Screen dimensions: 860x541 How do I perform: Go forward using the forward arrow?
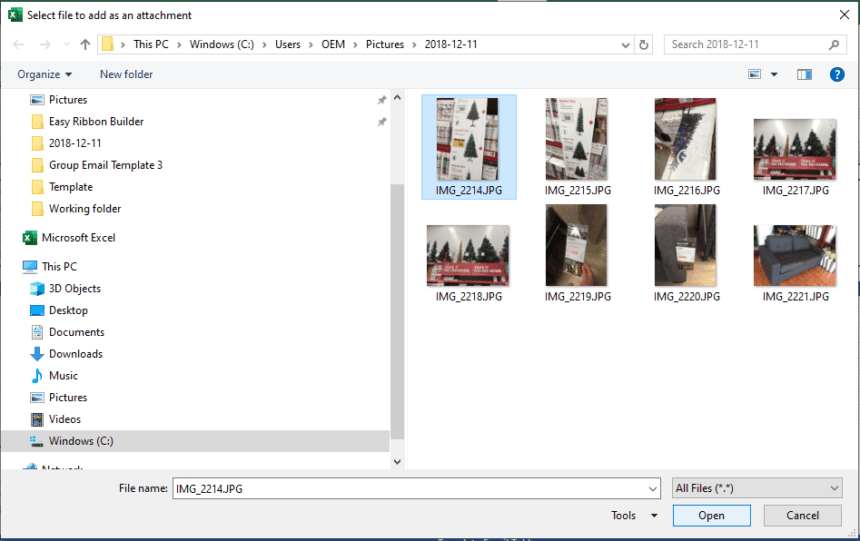(x=45, y=44)
